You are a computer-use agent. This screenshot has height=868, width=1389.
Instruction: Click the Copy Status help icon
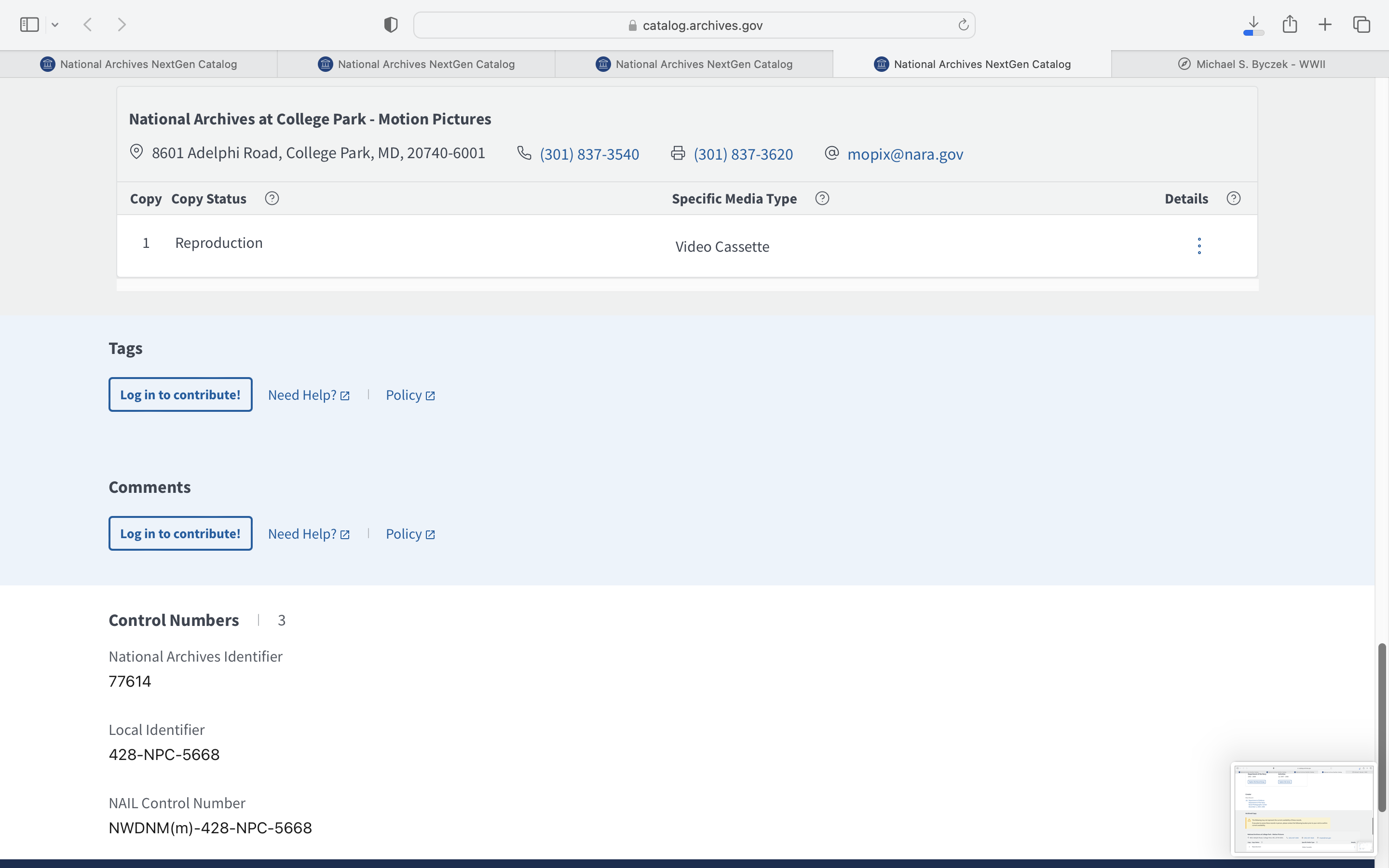coord(272,199)
